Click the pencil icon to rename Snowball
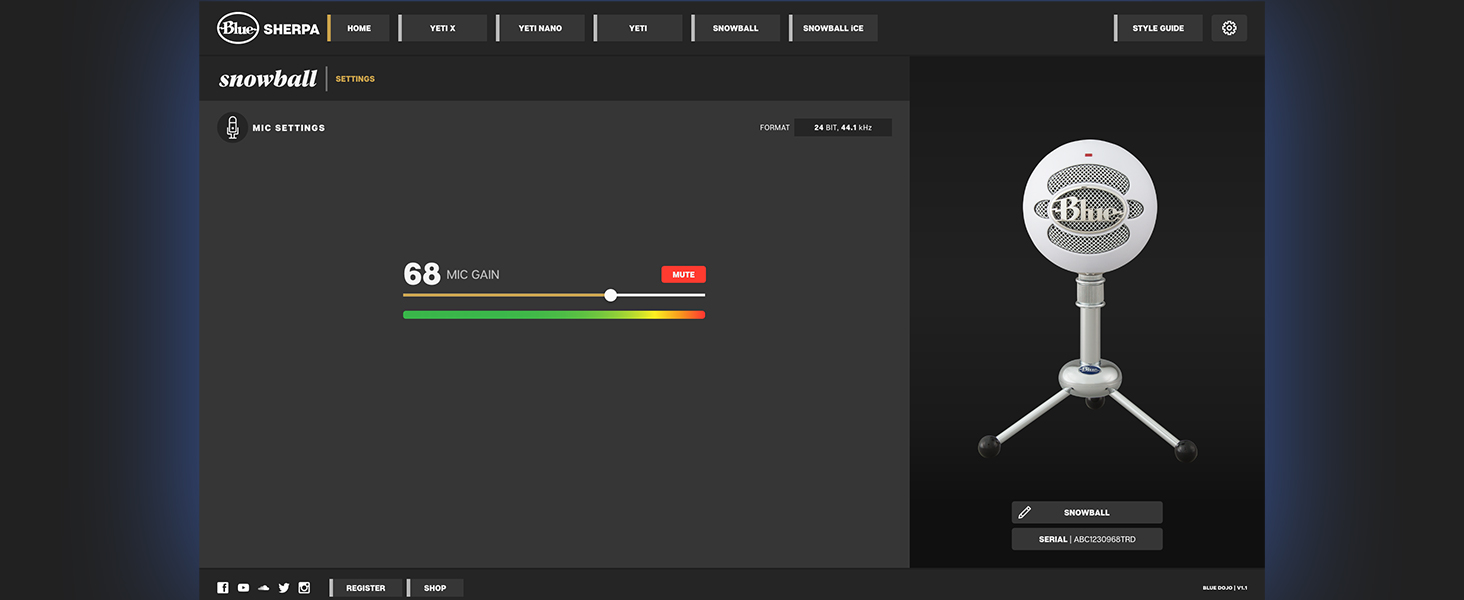Screen dimensions: 1464x600 (x=1024, y=513)
